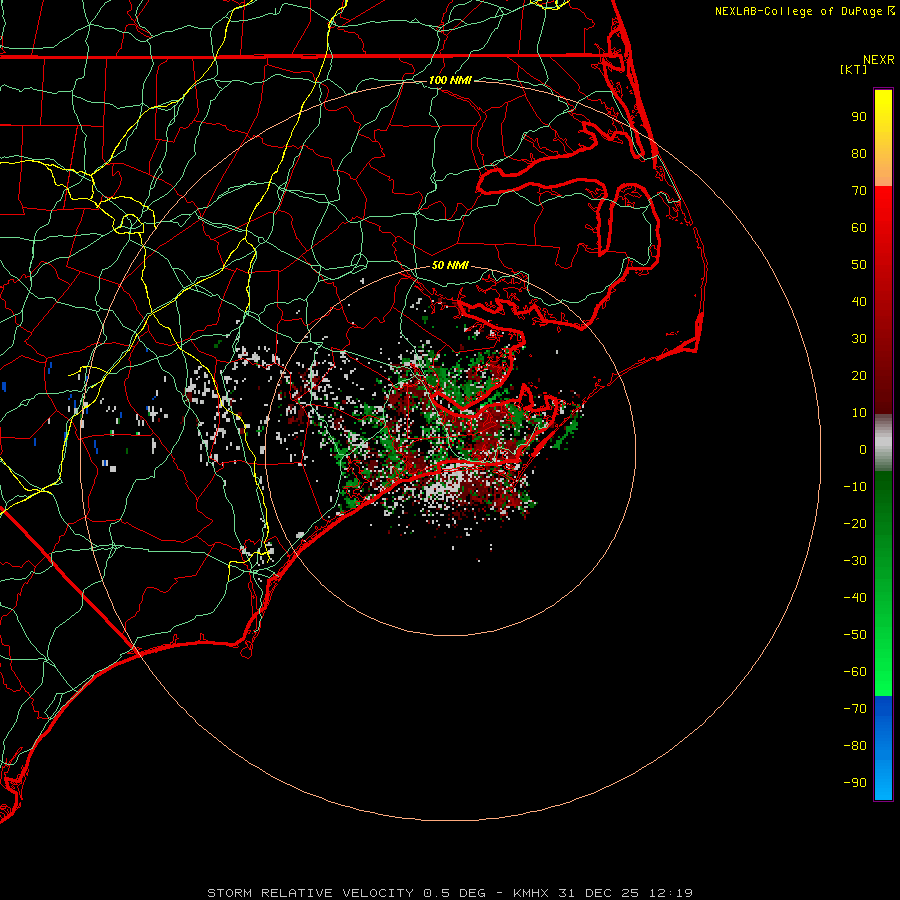Click the 40 value on the velocity scale

click(x=859, y=301)
